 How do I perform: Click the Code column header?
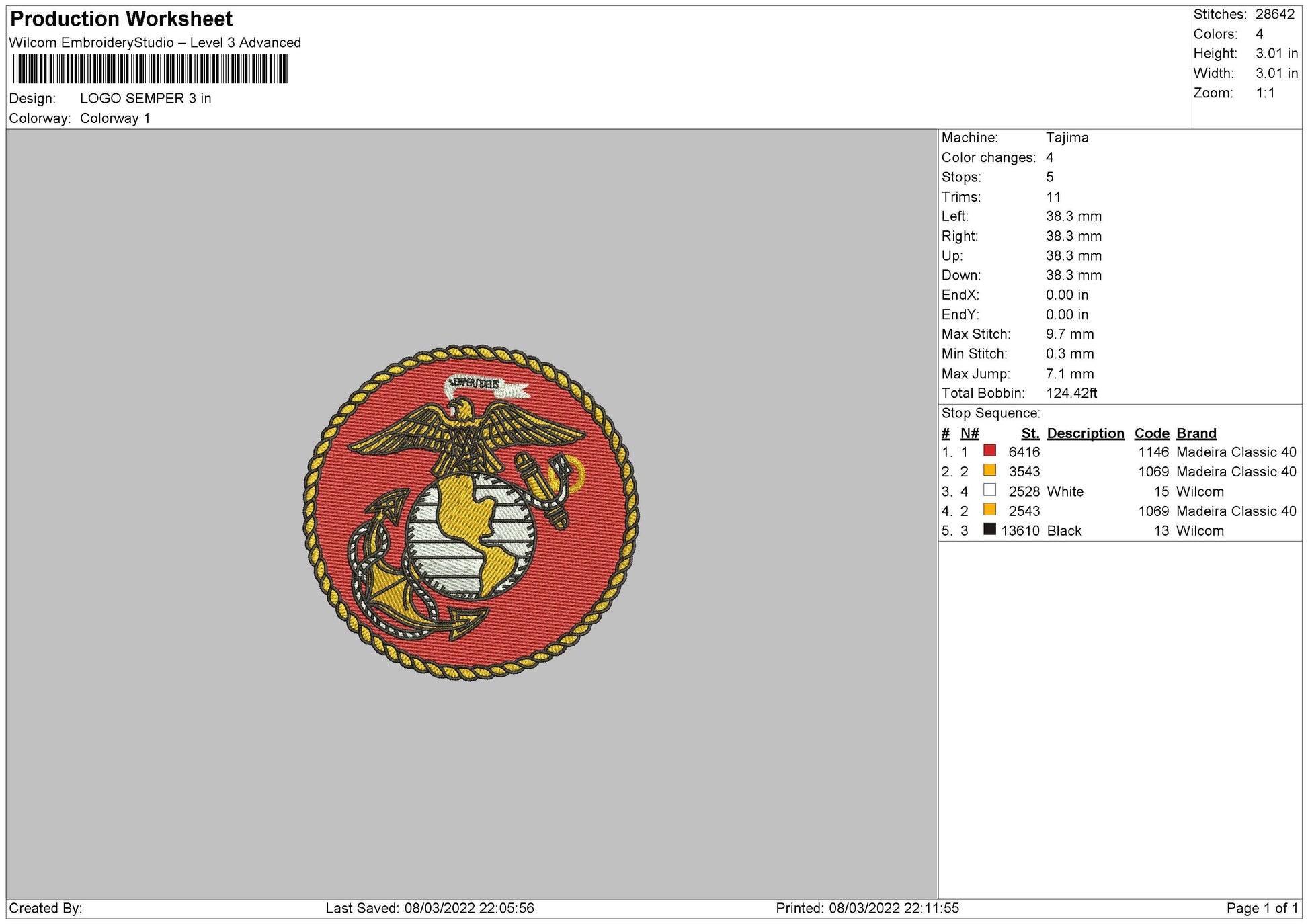(1151, 433)
